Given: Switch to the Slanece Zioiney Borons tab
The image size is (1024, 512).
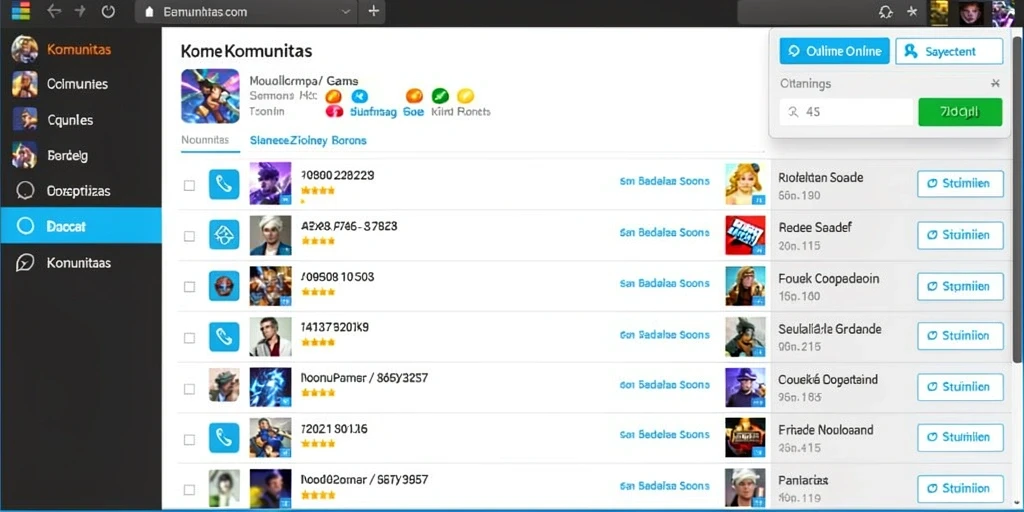Looking at the screenshot, I should click(308, 140).
